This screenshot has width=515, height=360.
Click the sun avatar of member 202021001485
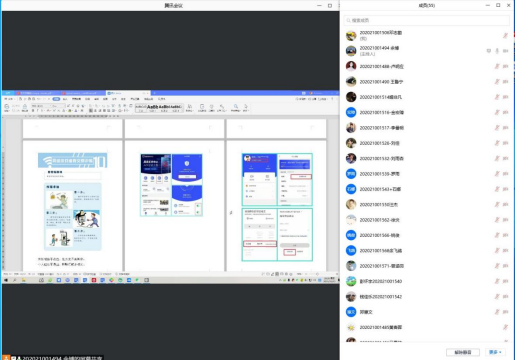(x=351, y=327)
